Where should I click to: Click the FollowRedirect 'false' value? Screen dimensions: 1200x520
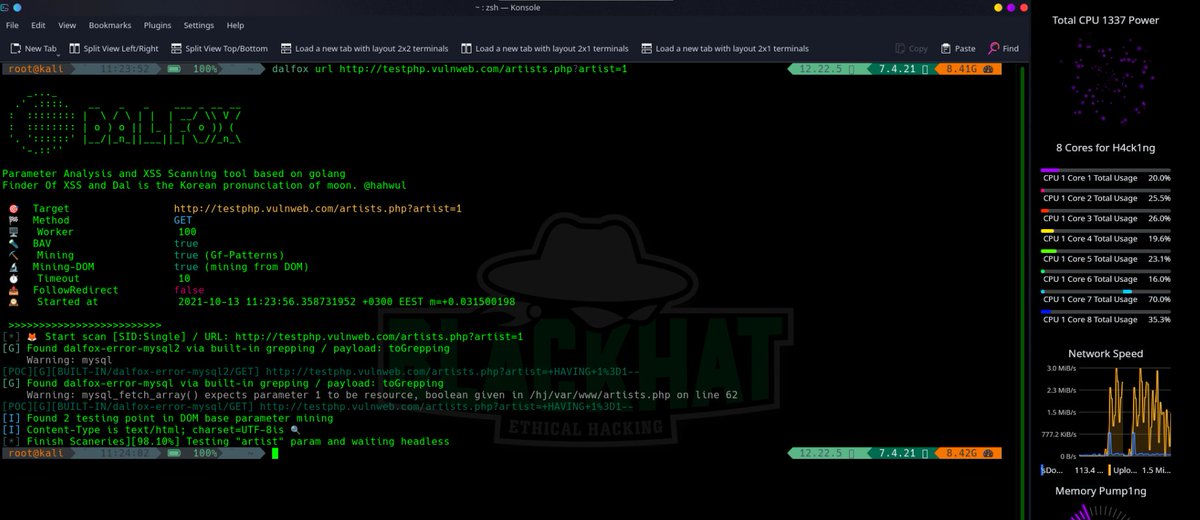pyautogui.click(x=189, y=290)
